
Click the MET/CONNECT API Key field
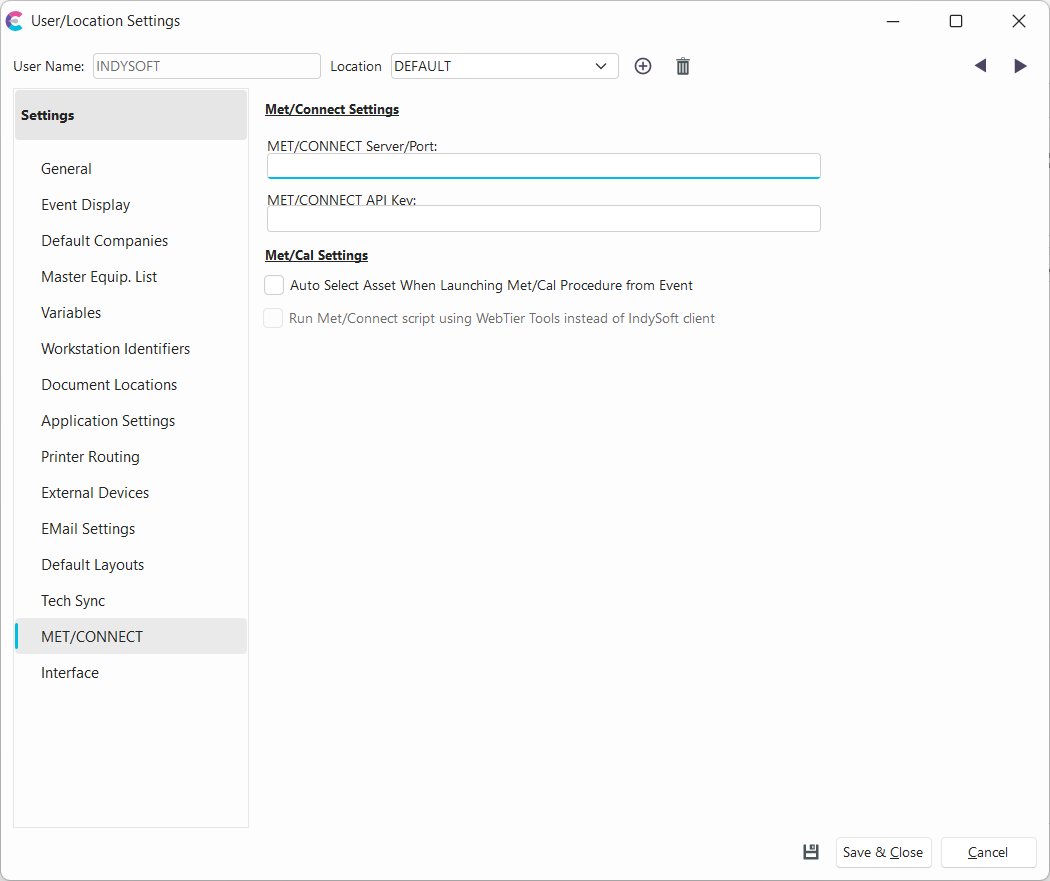[543, 219]
